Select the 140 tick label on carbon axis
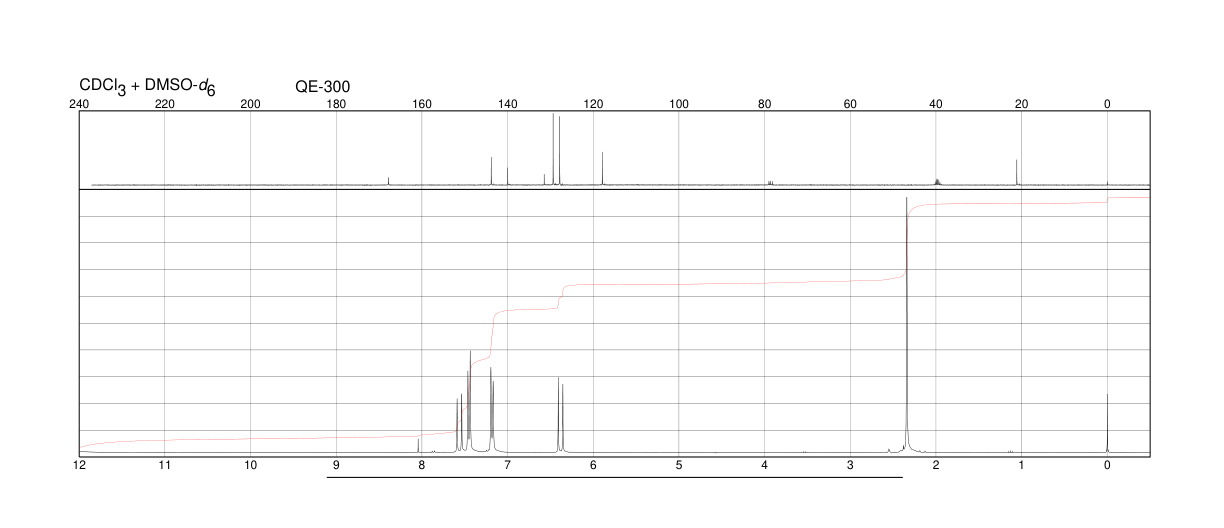1224x528 pixels. (x=507, y=104)
